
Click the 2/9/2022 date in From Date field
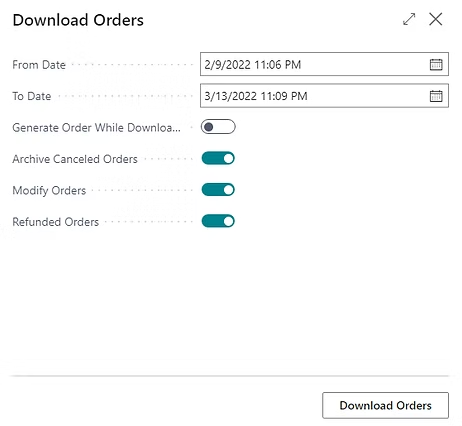coord(227,65)
